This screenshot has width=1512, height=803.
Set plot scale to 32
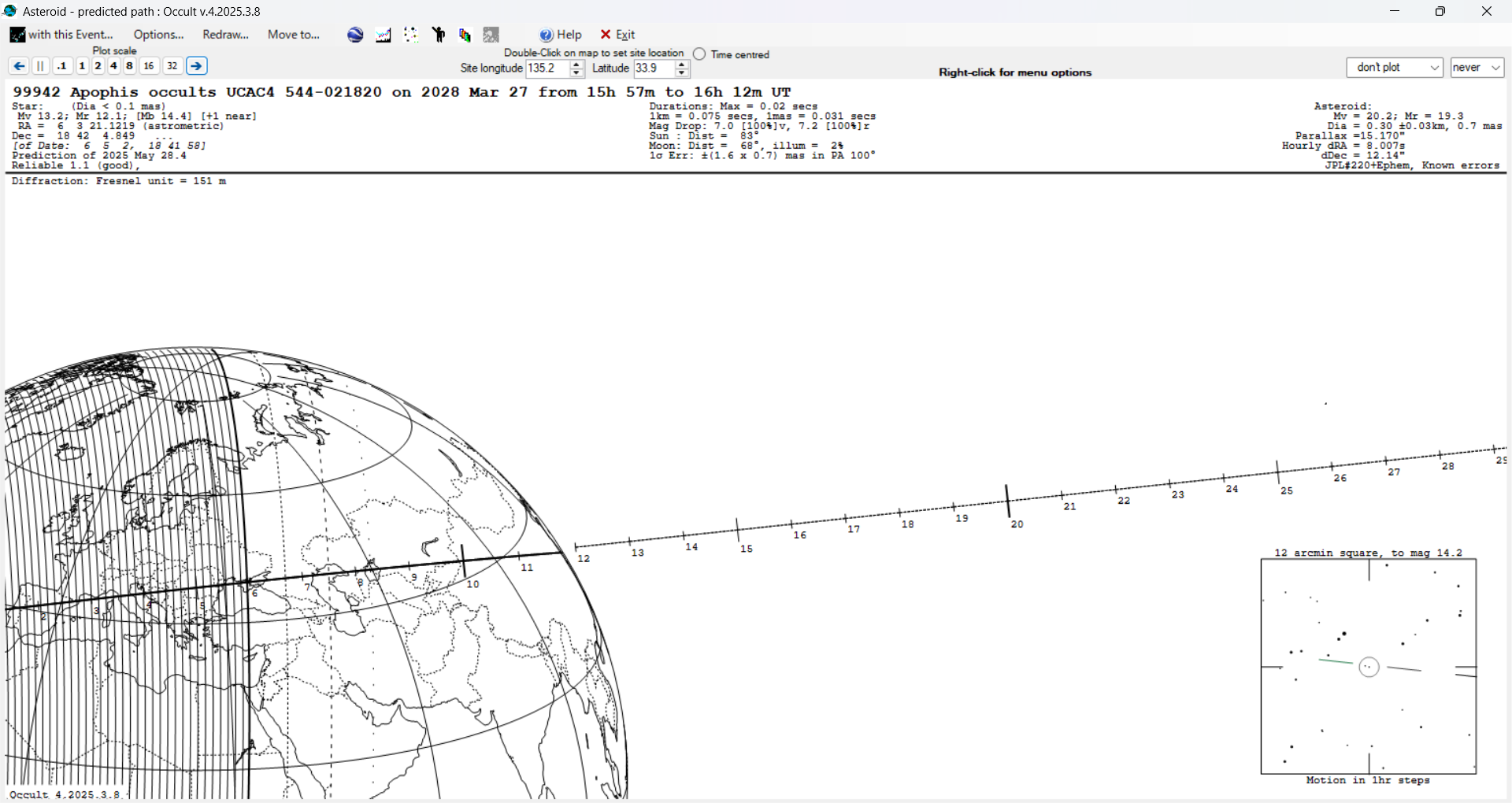click(x=172, y=66)
